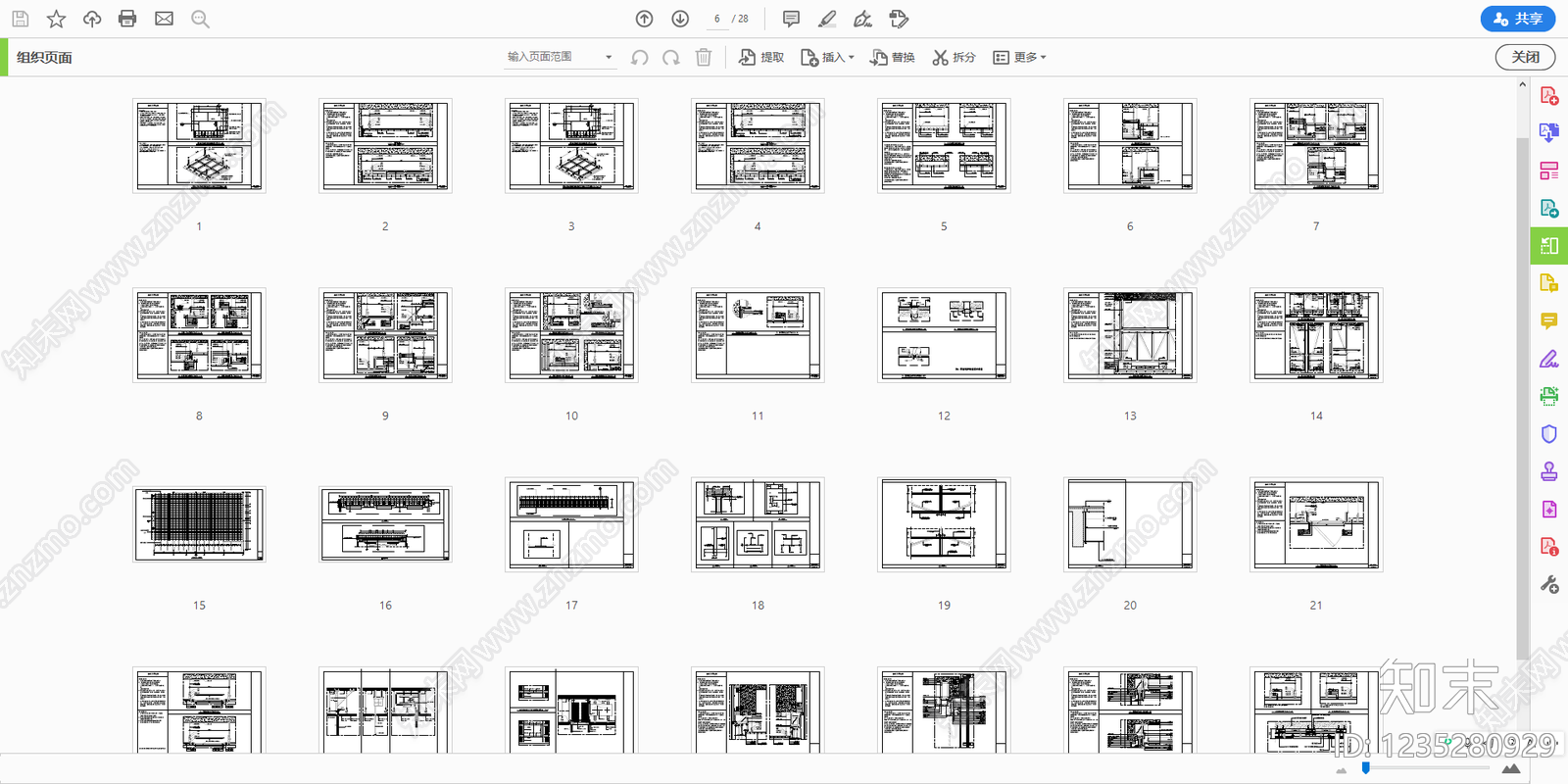Image resolution: width=1568 pixels, height=784 pixels.
Task: Rotate pages counterclockwise
Action: 640,58
